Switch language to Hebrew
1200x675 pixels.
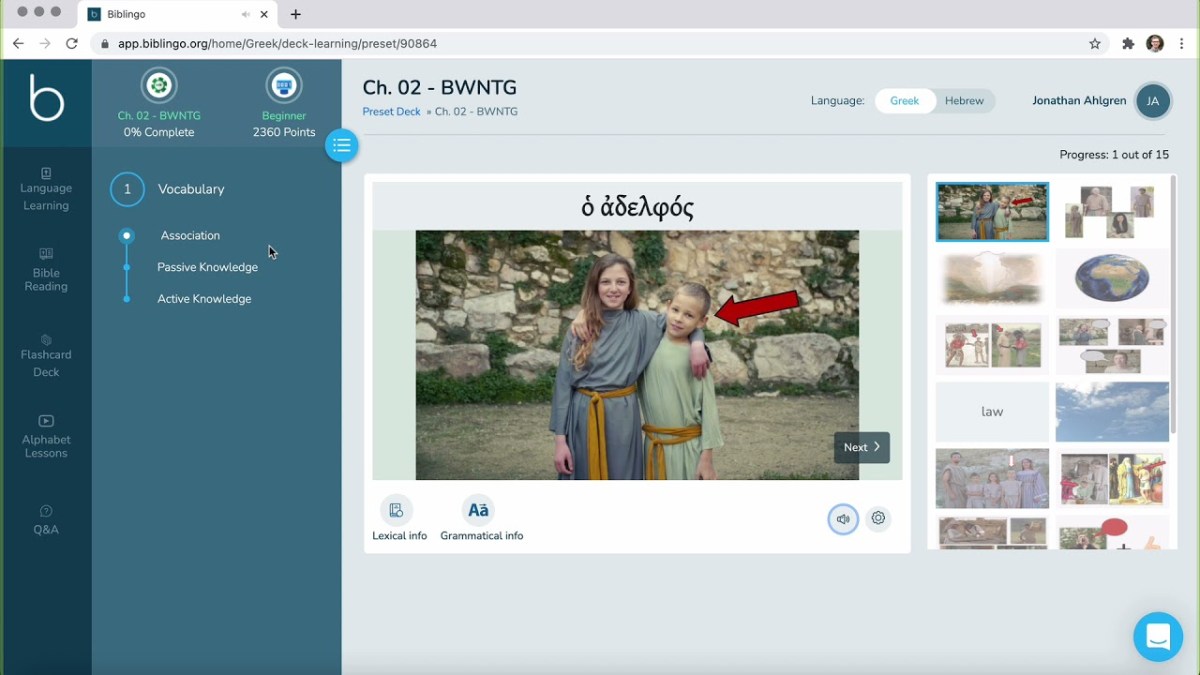pyautogui.click(x=964, y=101)
